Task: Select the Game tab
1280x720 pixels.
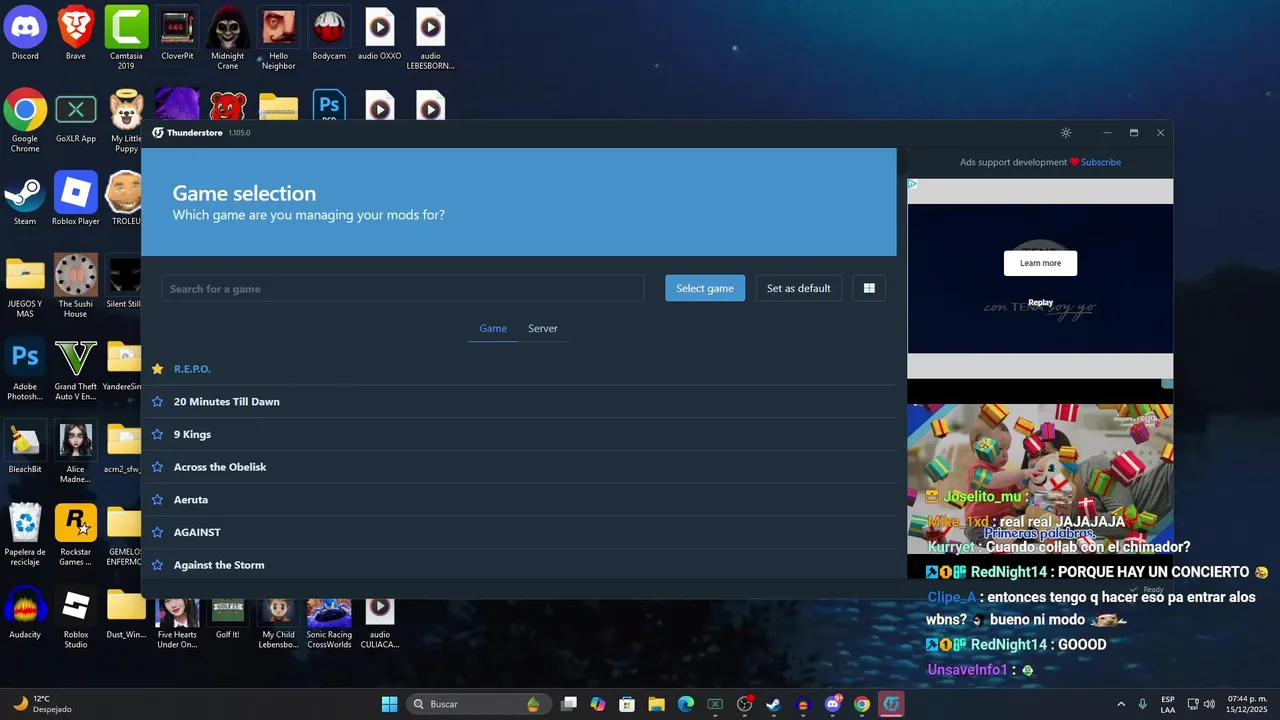Action: coord(493,328)
